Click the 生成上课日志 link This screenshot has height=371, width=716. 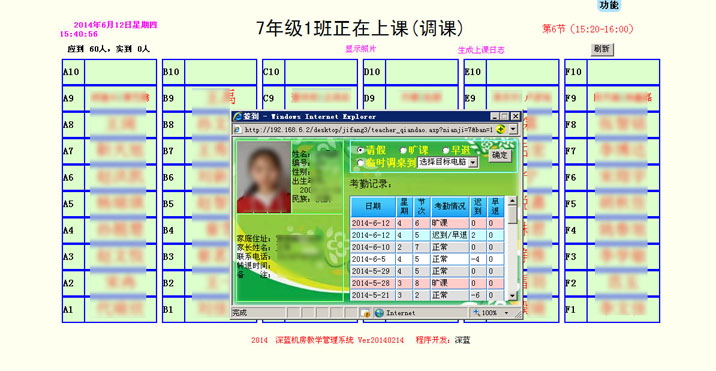(481, 50)
